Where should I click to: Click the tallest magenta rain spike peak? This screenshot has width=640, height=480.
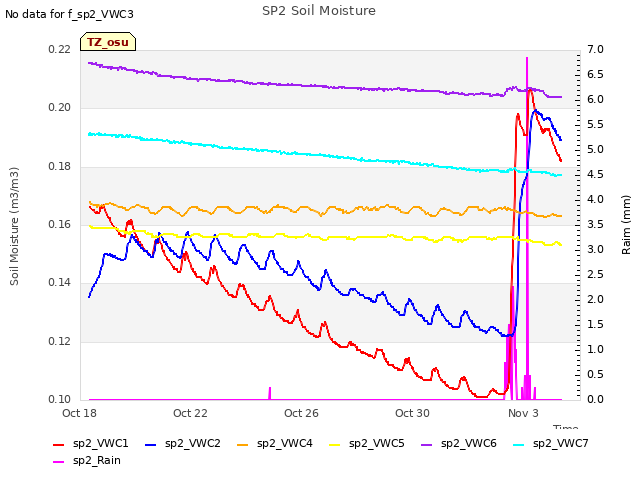coord(527,59)
